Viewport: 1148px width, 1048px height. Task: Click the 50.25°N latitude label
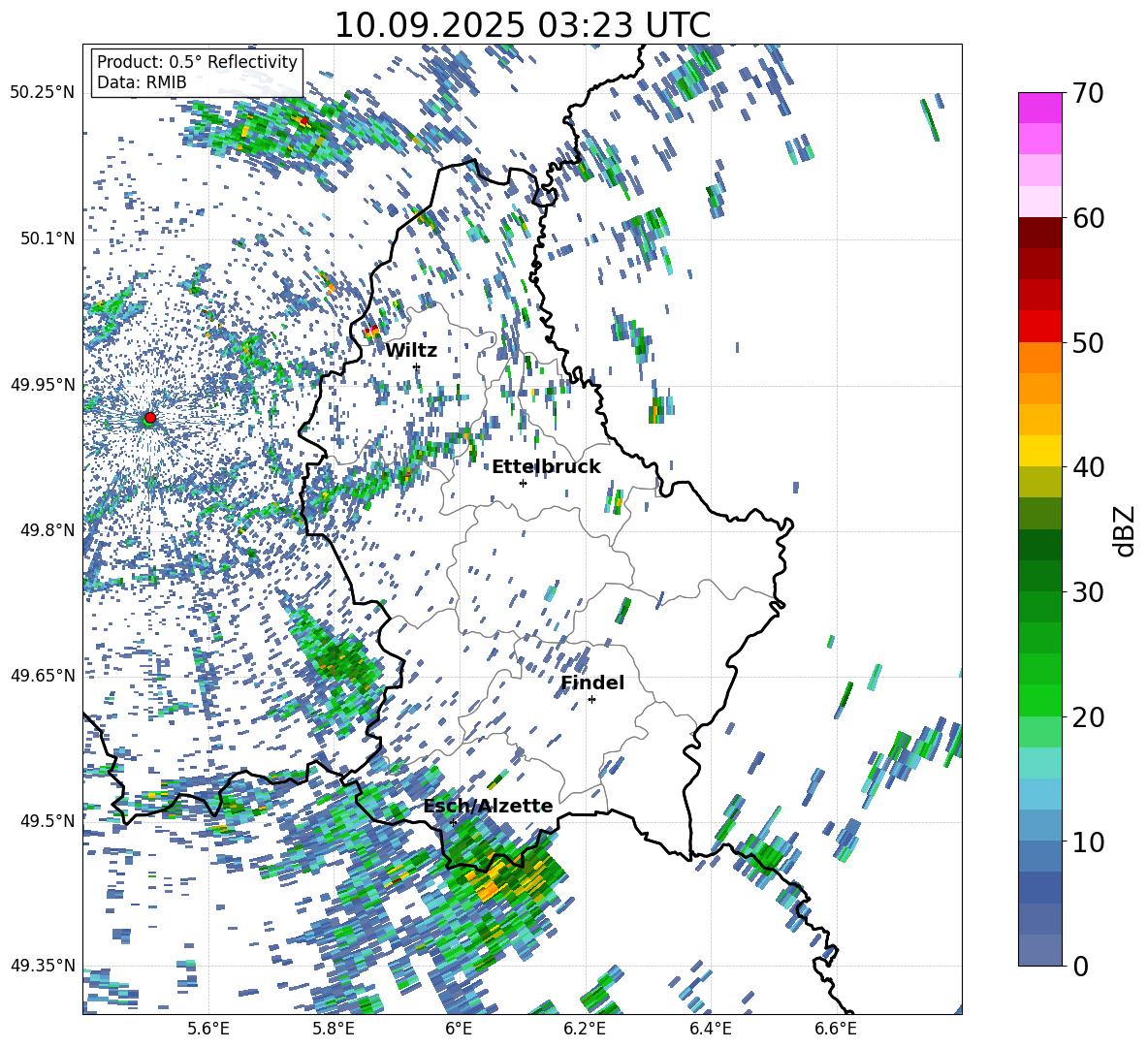[x=43, y=93]
